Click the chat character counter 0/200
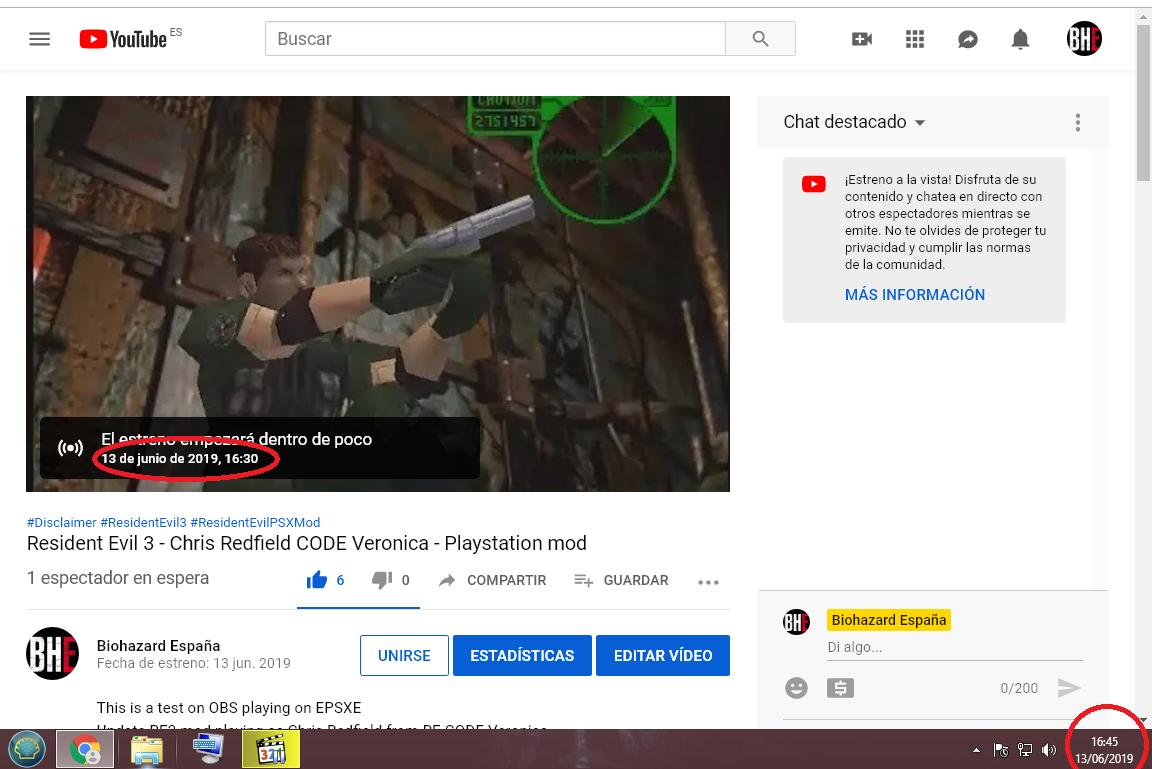This screenshot has height=769, width=1152. point(1019,688)
